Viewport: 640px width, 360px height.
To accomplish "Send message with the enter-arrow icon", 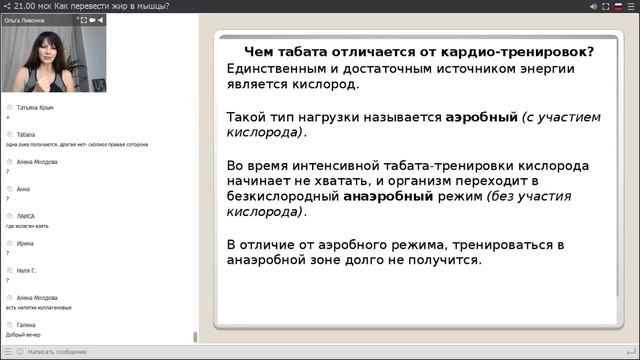I will (631, 351).
